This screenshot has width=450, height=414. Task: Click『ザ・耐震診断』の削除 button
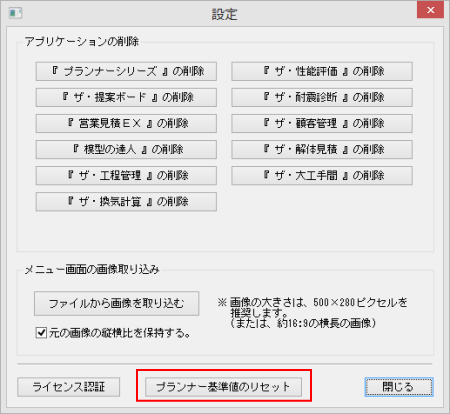tap(322, 97)
